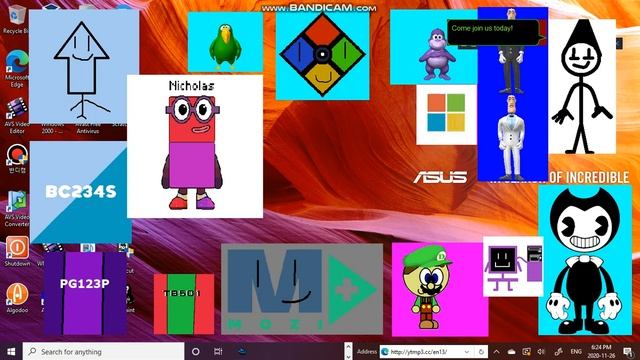
Task: Select the AVS Video Editor shortcut
Action: pos(17,116)
